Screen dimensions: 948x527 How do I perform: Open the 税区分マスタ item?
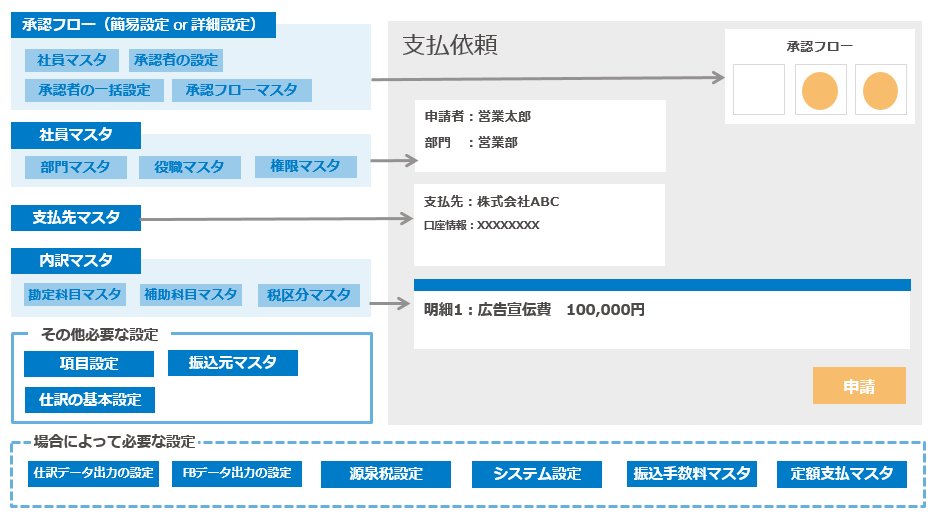click(308, 295)
